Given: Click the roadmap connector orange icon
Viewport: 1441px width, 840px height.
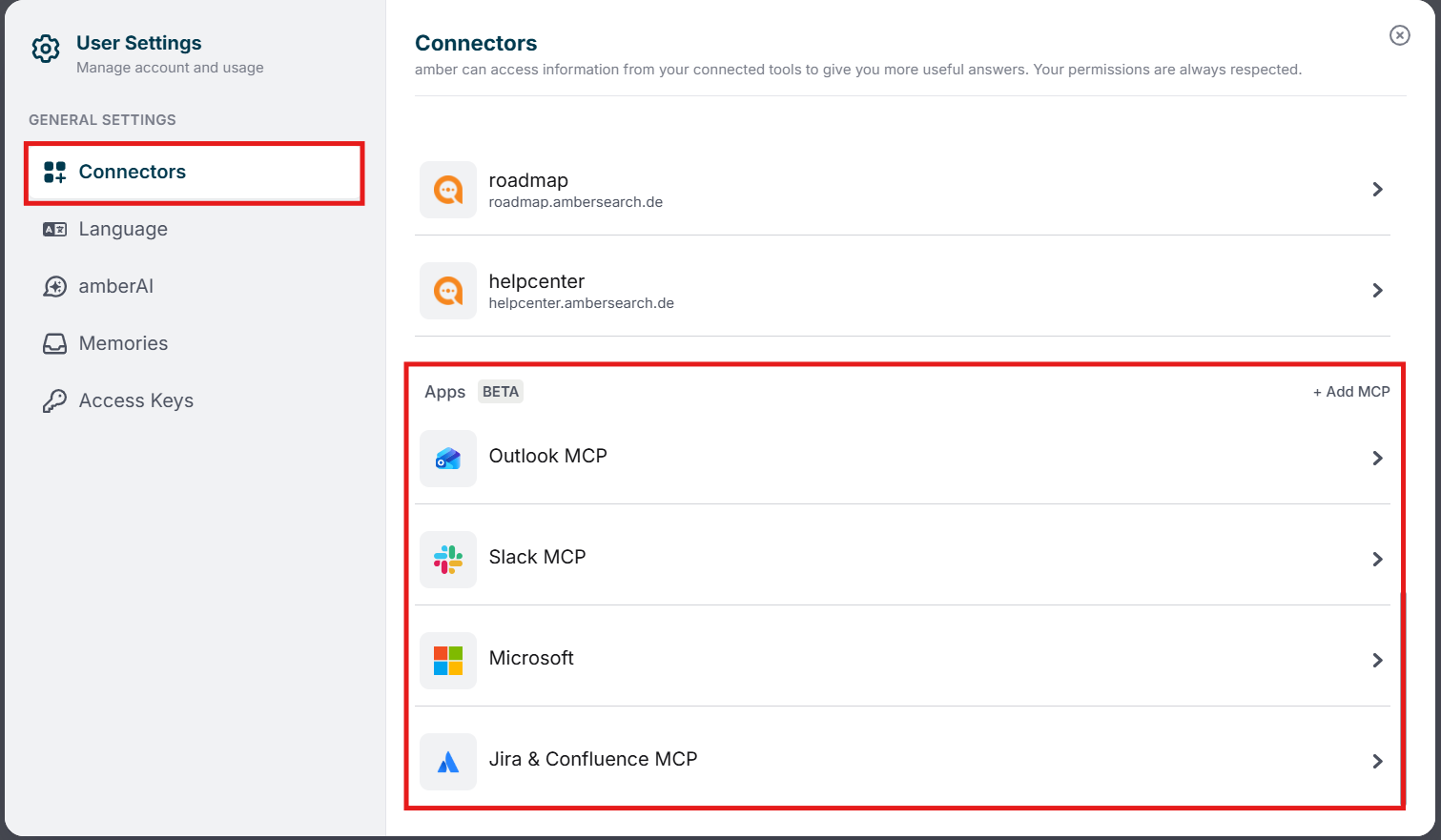Looking at the screenshot, I should tap(448, 190).
